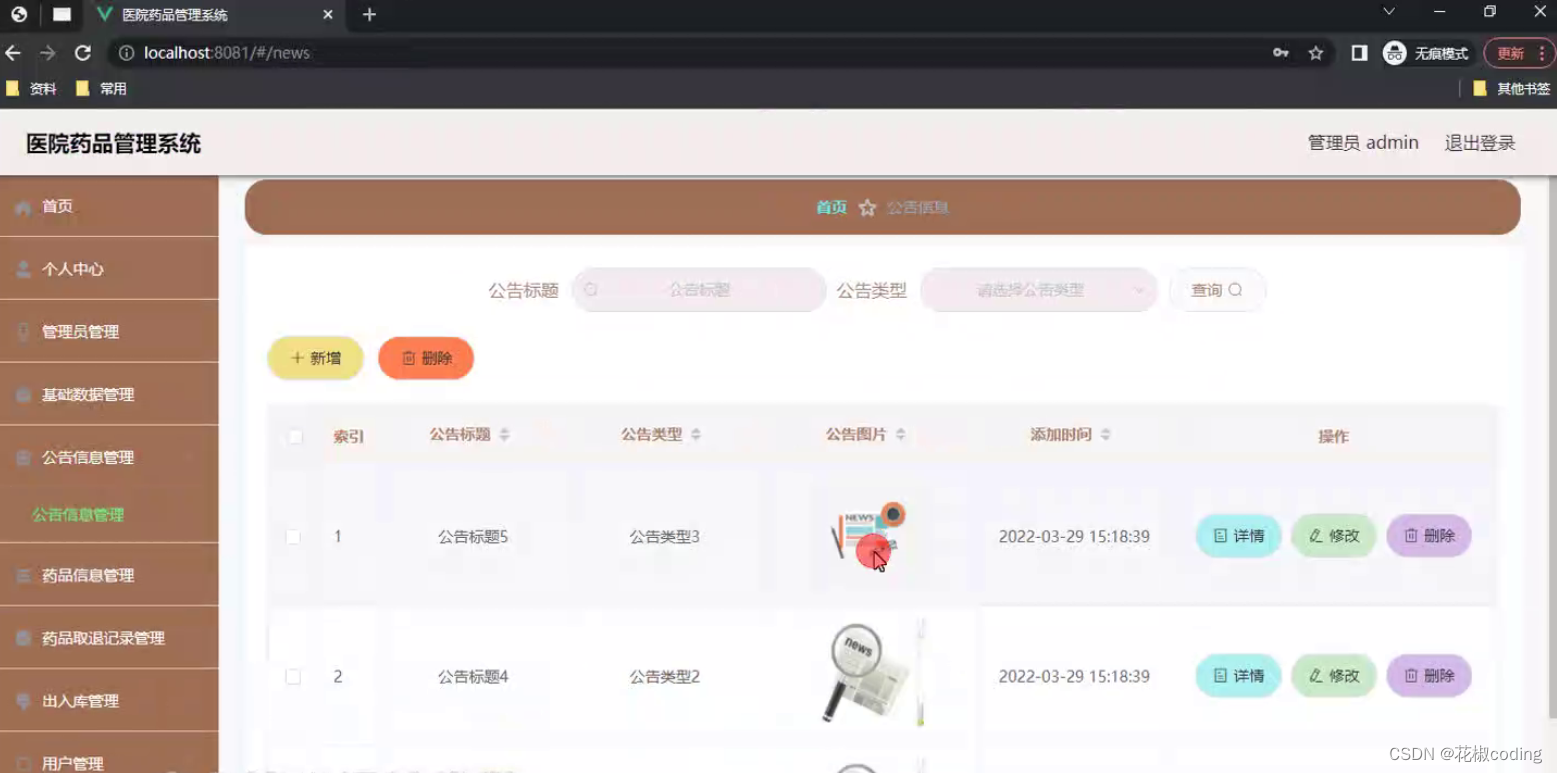Image resolution: width=1557 pixels, height=773 pixels.
Task: Click the 退出登录 logout link
Action: coord(1479,142)
